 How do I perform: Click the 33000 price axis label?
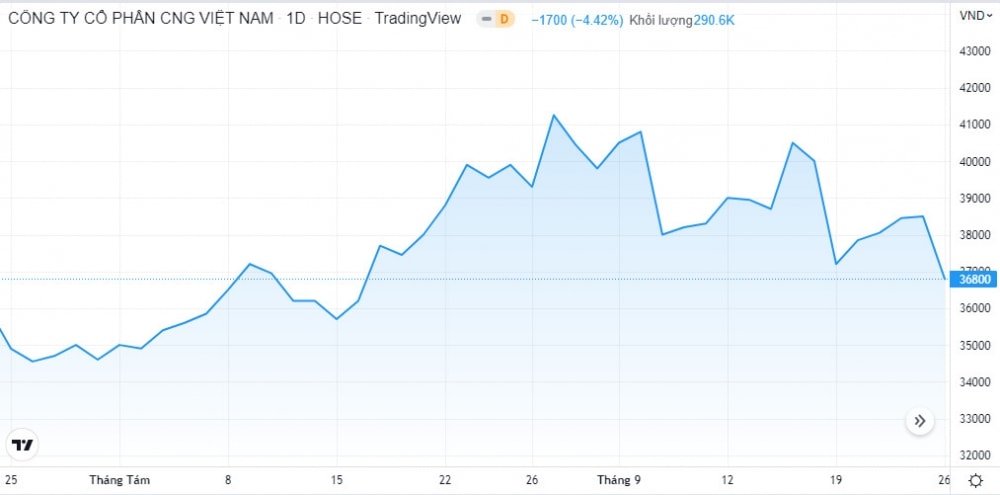pyautogui.click(x=975, y=419)
